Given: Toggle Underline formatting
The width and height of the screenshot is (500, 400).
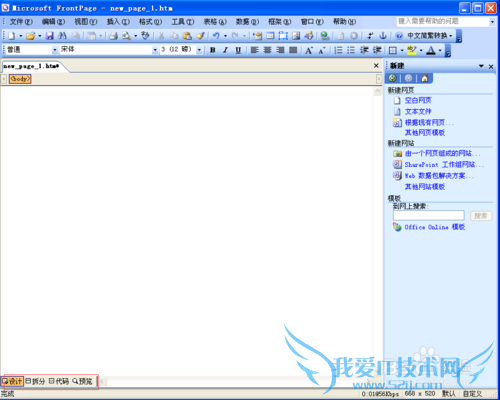Looking at the screenshot, I should pos(238,50).
